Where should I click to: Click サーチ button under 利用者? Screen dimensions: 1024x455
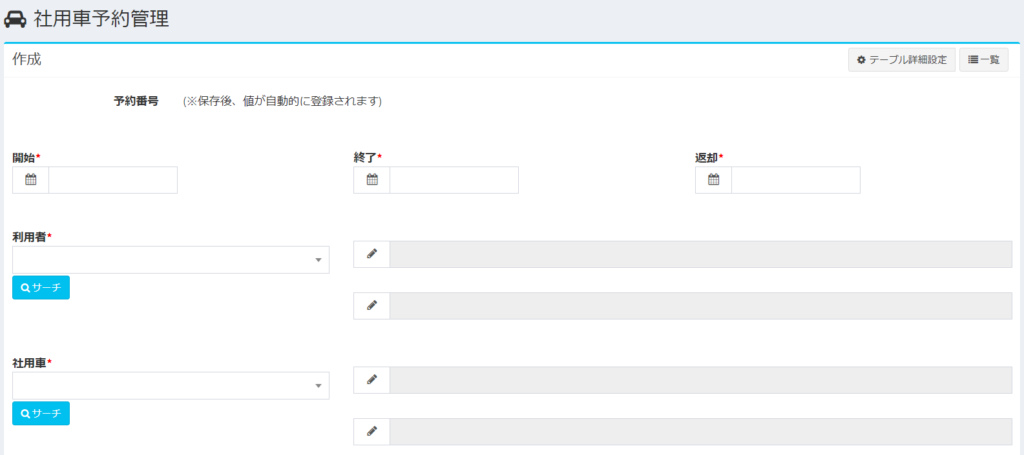pyautogui.click(x=41, y=287)
